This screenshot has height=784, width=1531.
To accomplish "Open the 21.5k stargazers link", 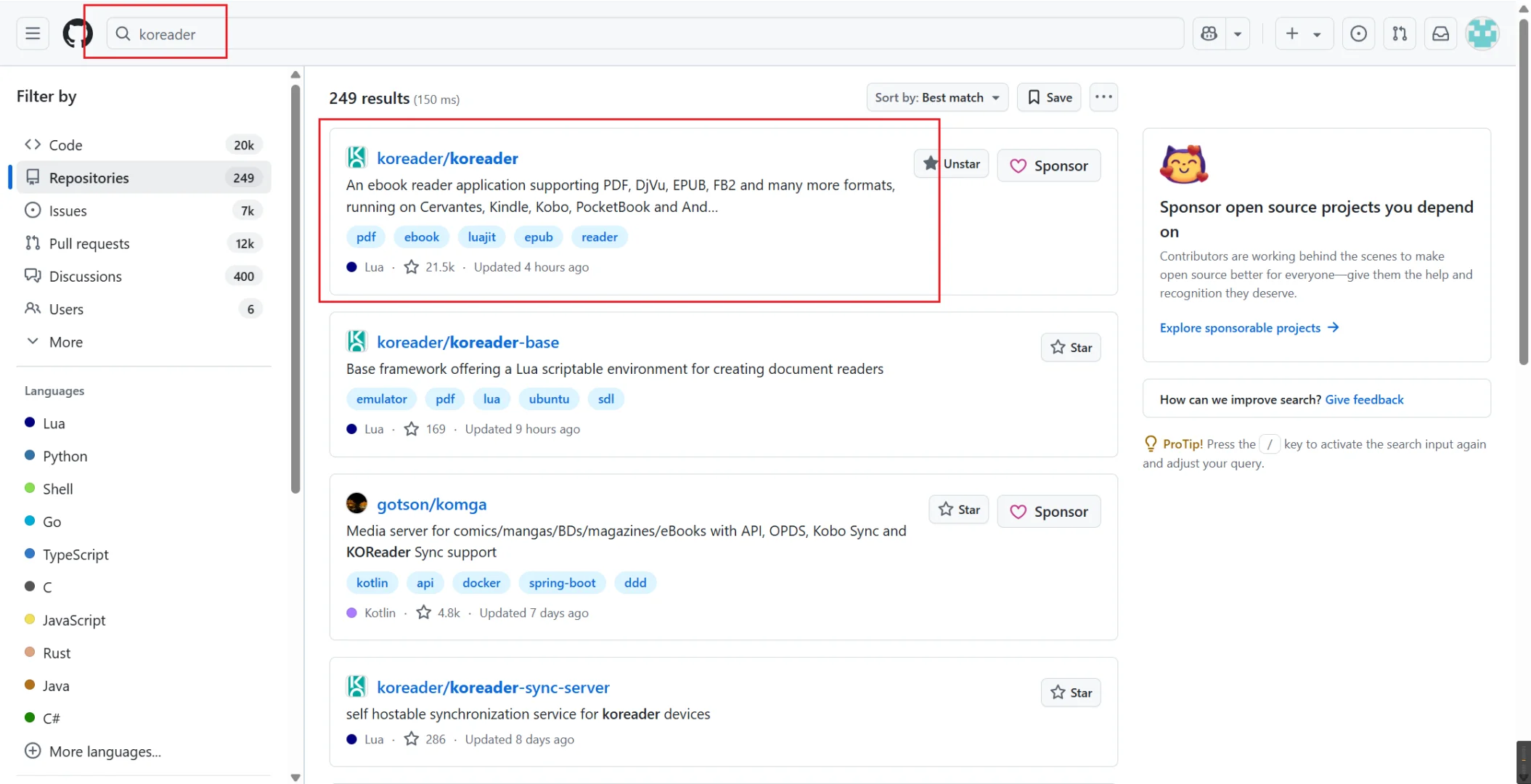I will tap(430, 267).
